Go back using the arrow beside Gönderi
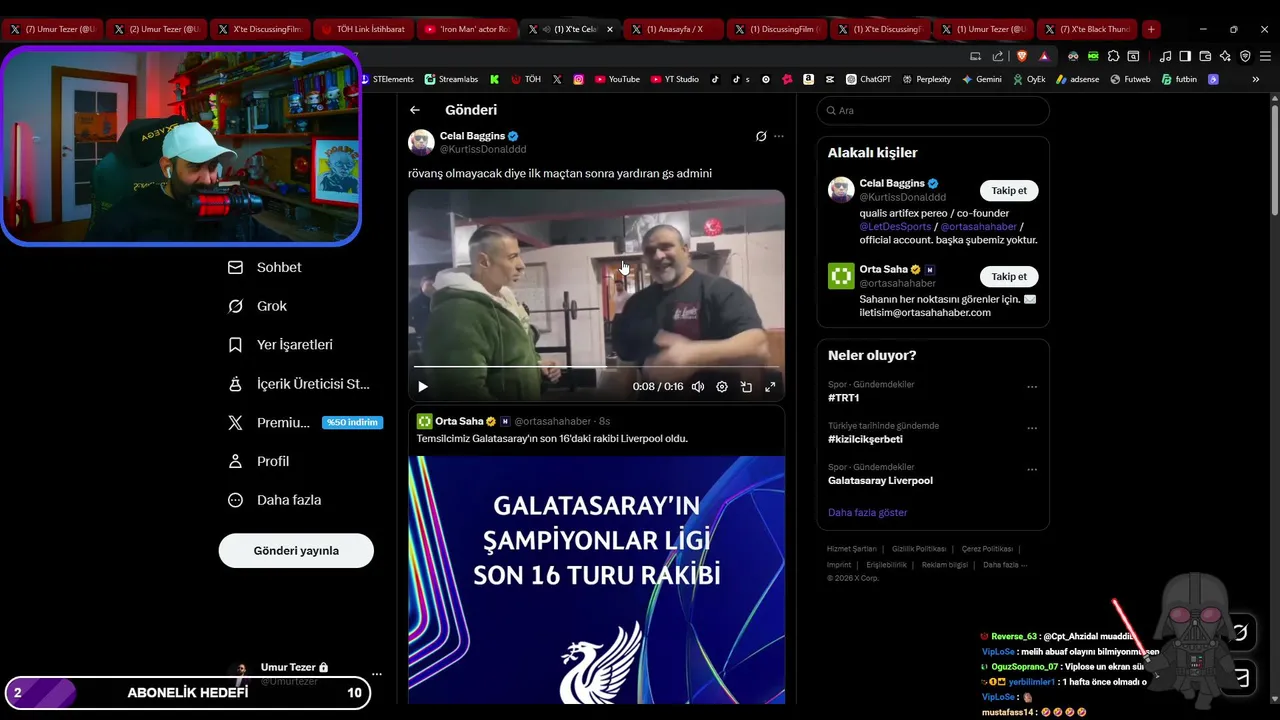The image size is (1280, 720). (415, 110)
